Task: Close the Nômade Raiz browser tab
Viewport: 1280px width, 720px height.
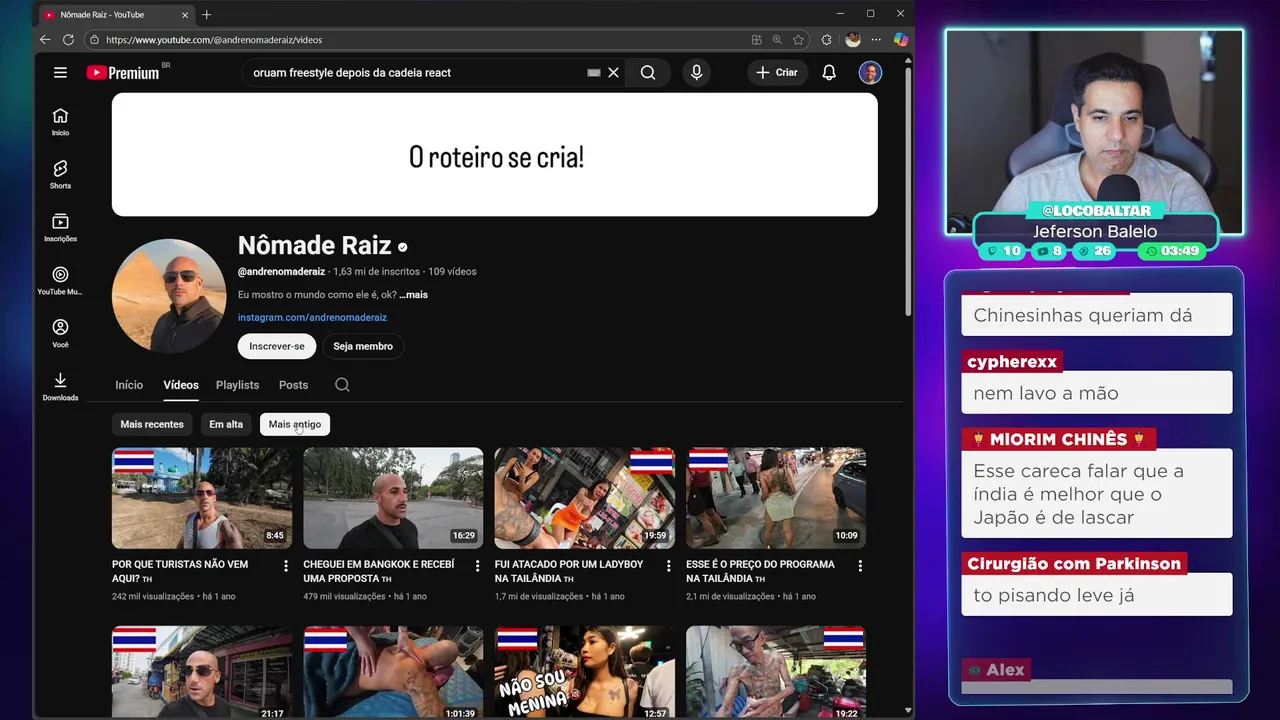Action: [x=184, y=15]
